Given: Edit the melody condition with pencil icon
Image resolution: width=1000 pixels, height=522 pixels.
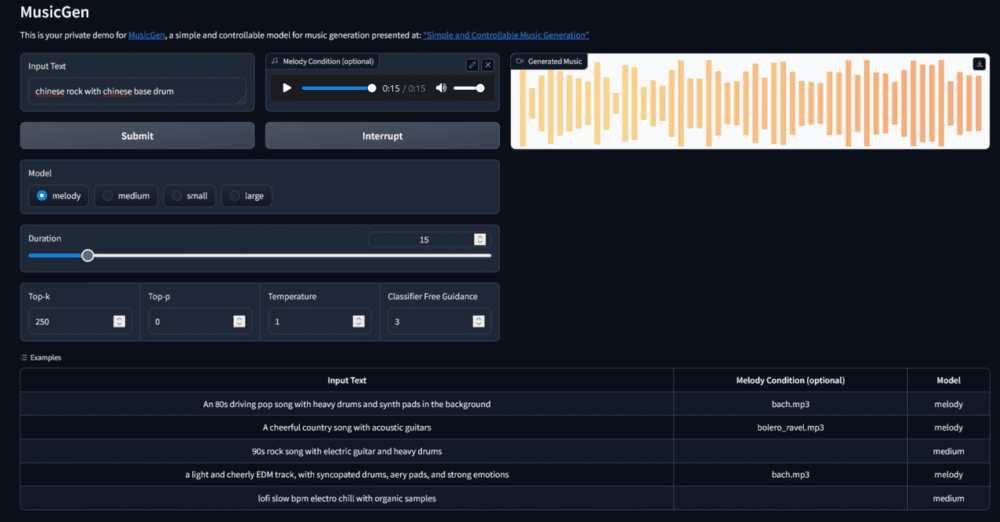Looking at the screenshot, I should tap(472, 65).
